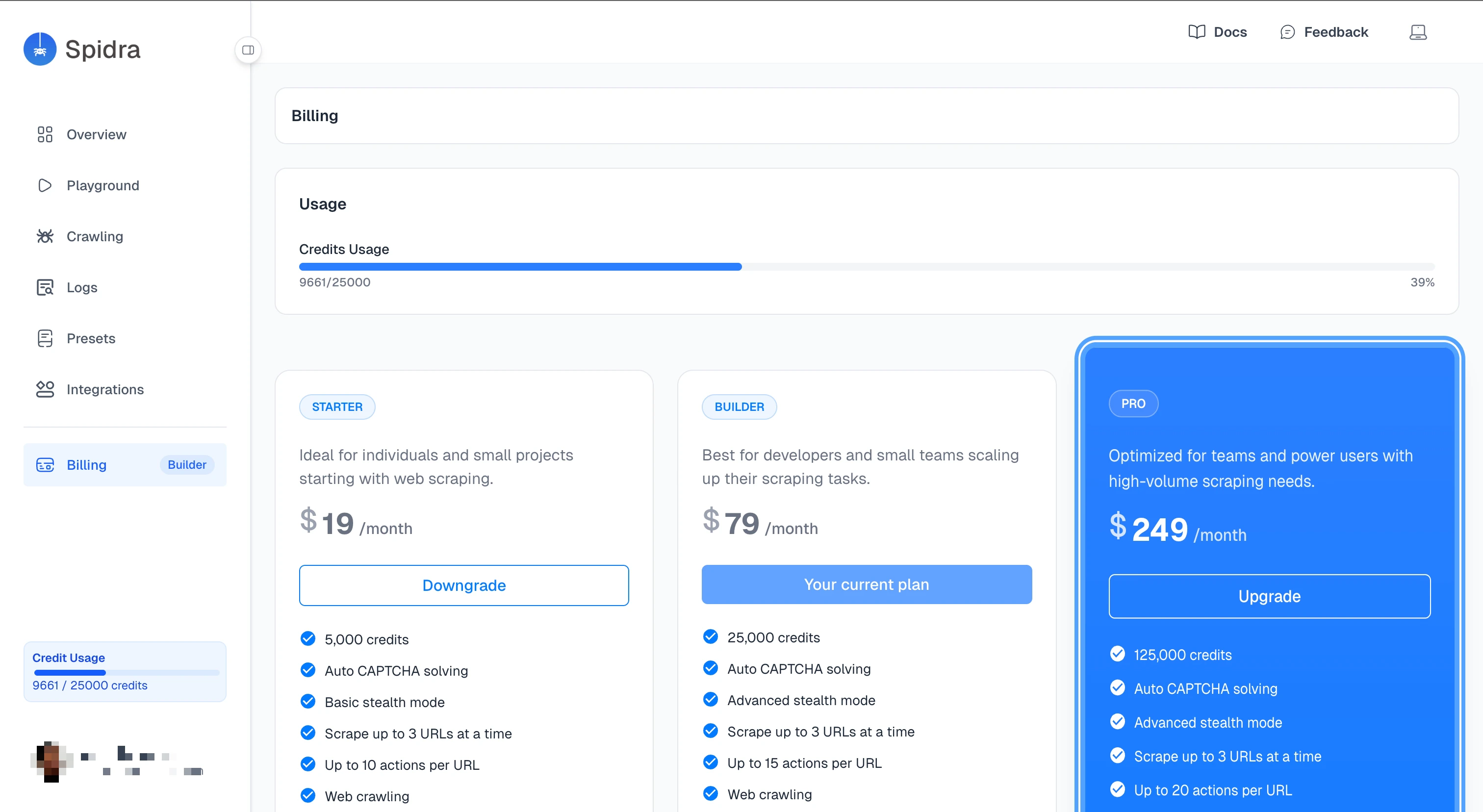
Task: Select the Presets document icon
Action: [45, 338]
